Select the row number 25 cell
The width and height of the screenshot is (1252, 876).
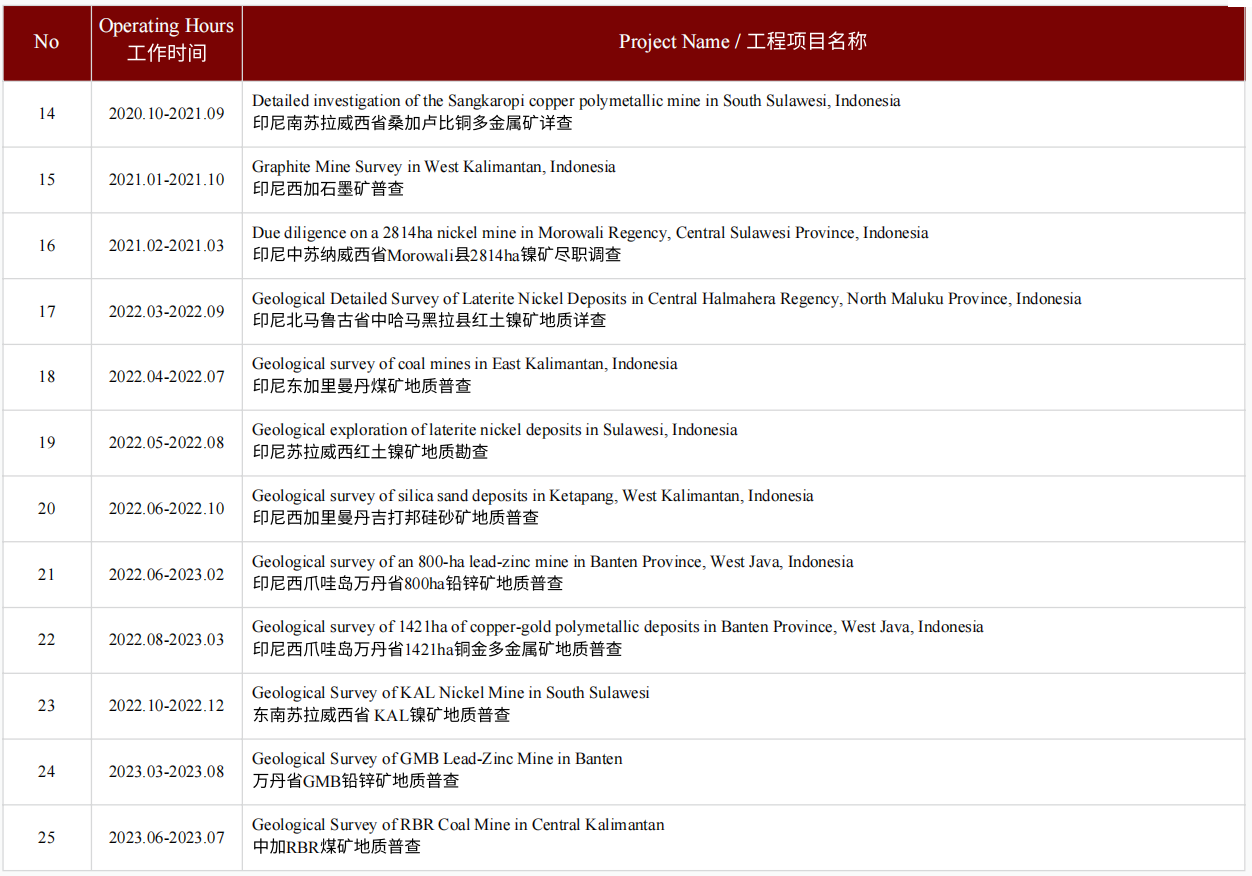click(47, 838)
